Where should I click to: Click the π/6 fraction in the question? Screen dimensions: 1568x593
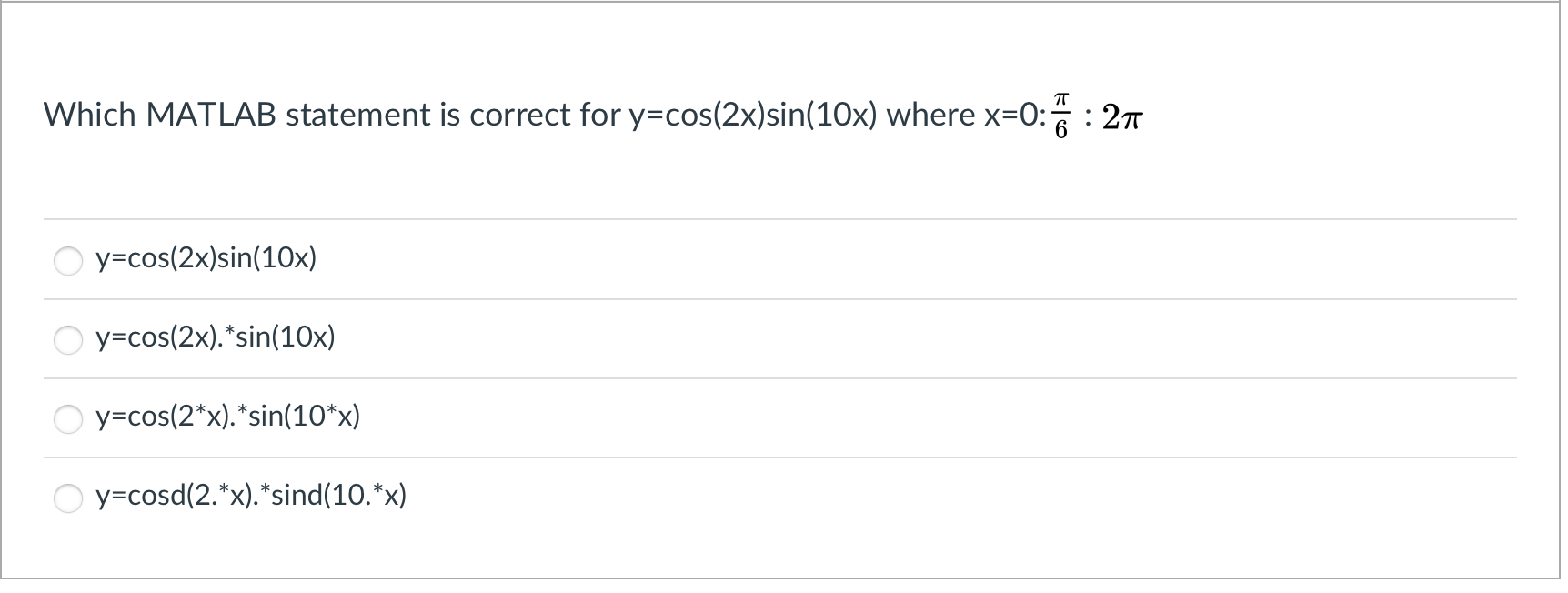1060,116
